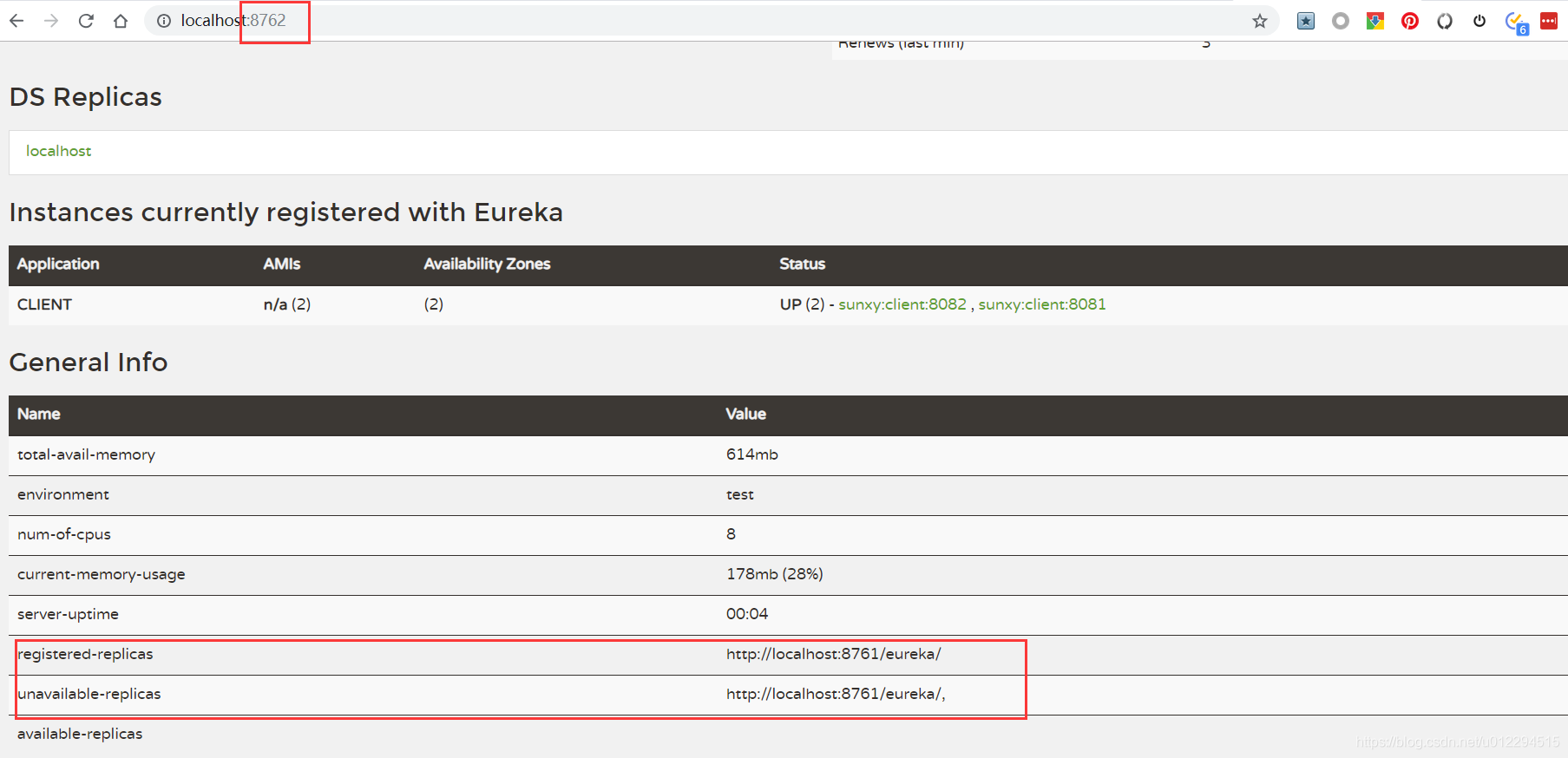Open sunxy:client:8081 instance link

[x=1042, y=304]
